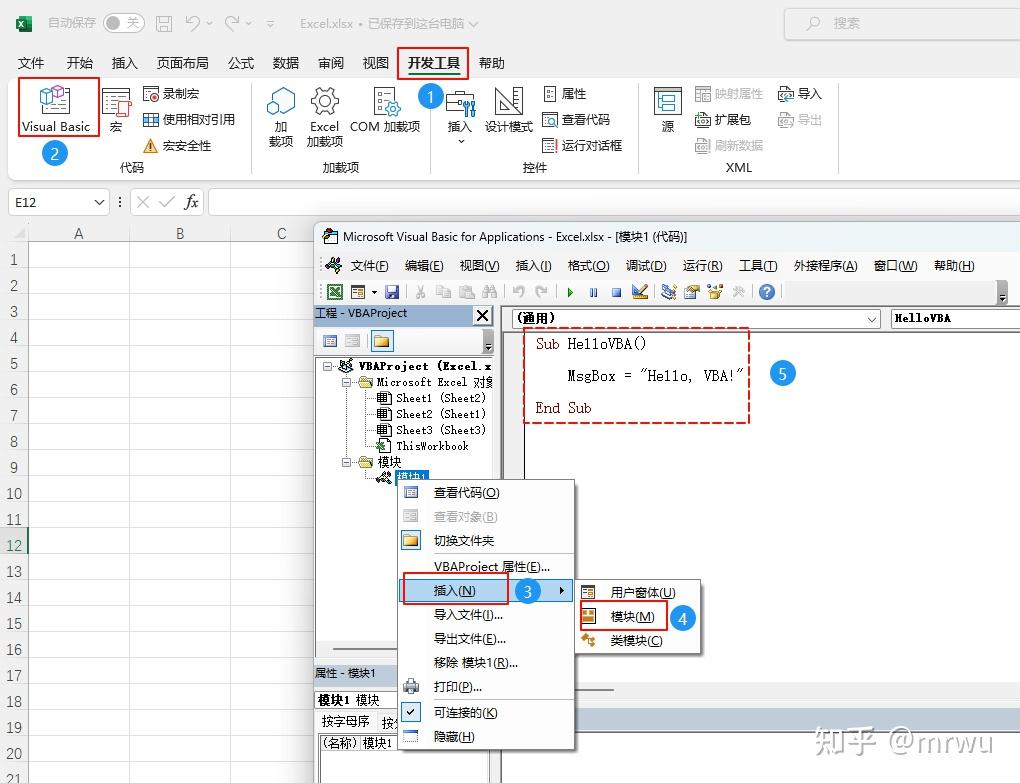
Task: Open the Name Box dropdown showing E12
Action: pyautogui.click(x=100, y=201)
